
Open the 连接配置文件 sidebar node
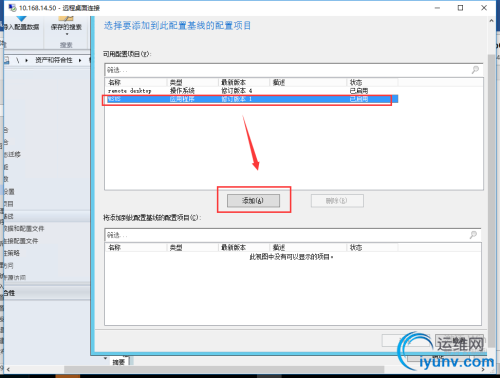point(21,241)
